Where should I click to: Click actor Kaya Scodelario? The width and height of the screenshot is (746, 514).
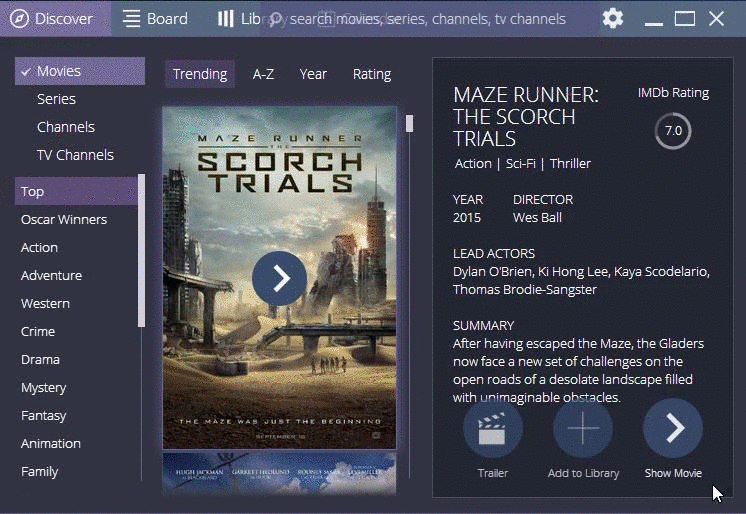[x=661, y=272]
